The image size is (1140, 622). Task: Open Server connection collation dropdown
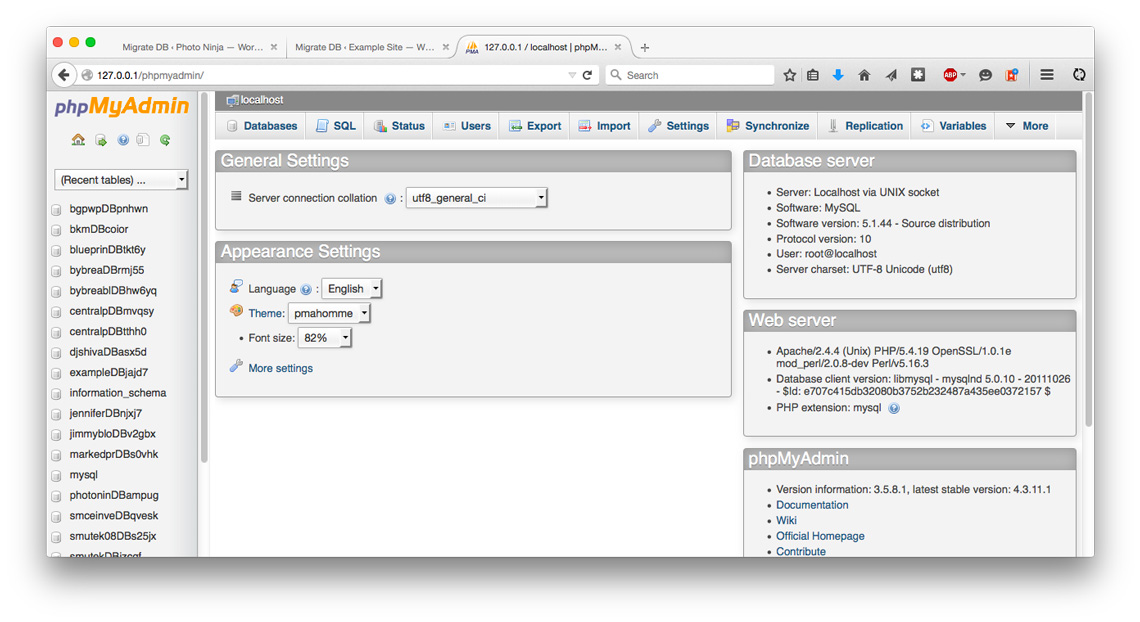tap(476, 198)
